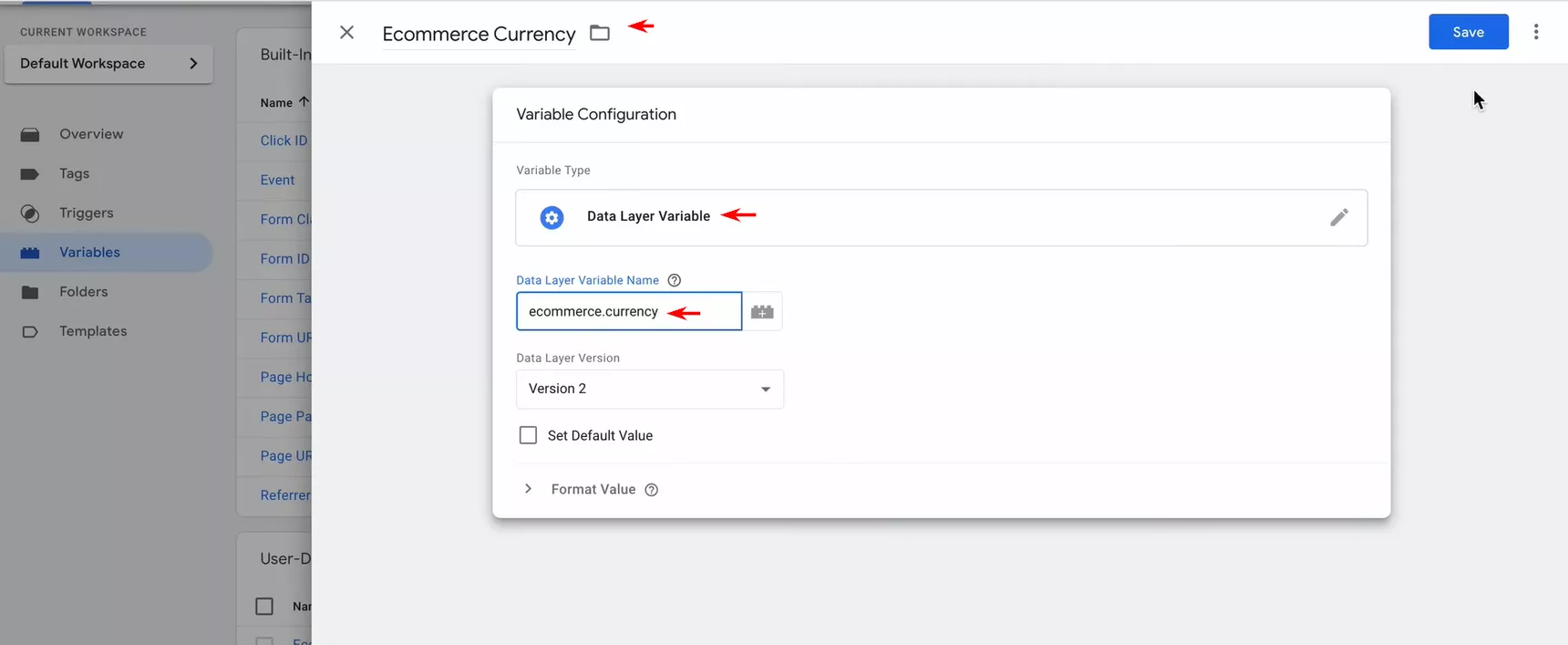Click the folder icon beside Ecommerce Currency
This screenshot has width=1568, height=645.
600,33
